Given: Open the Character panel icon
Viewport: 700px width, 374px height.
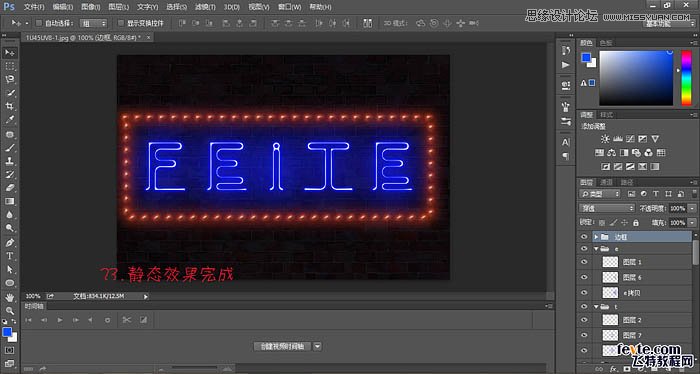Looking at the screenshot, I should (566, 142).
